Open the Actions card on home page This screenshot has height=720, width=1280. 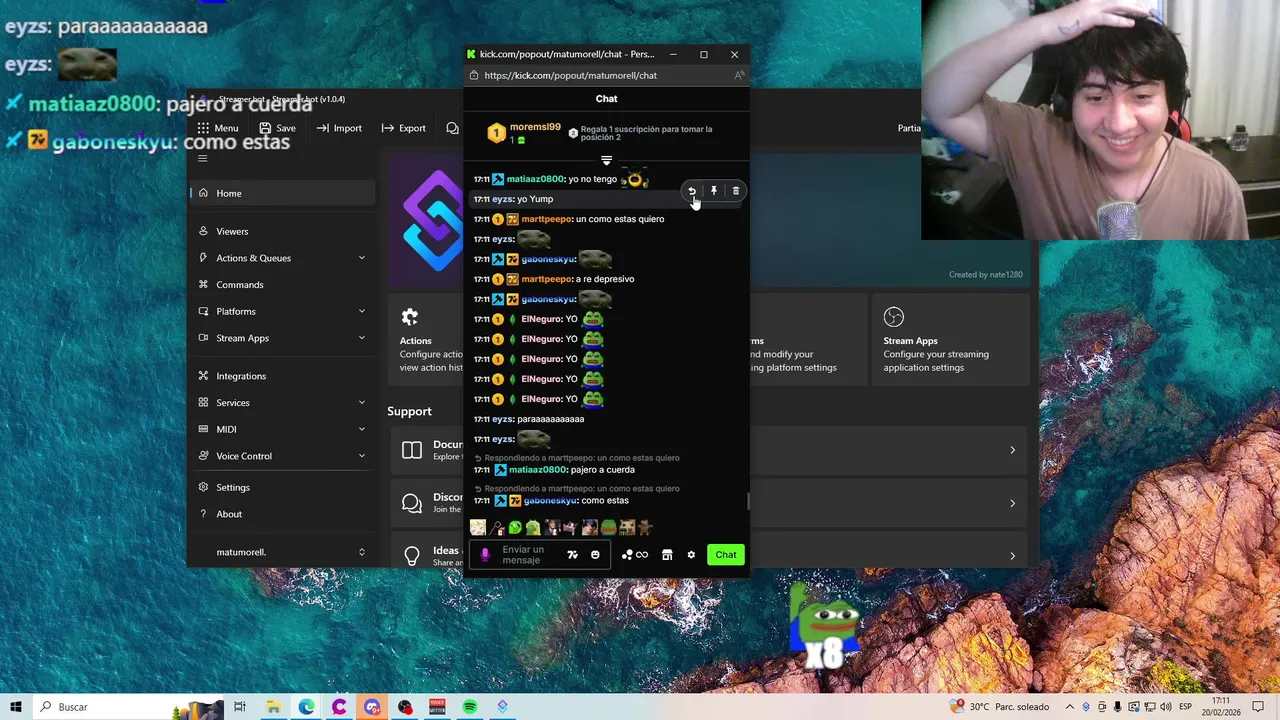(x=427, y=340)
